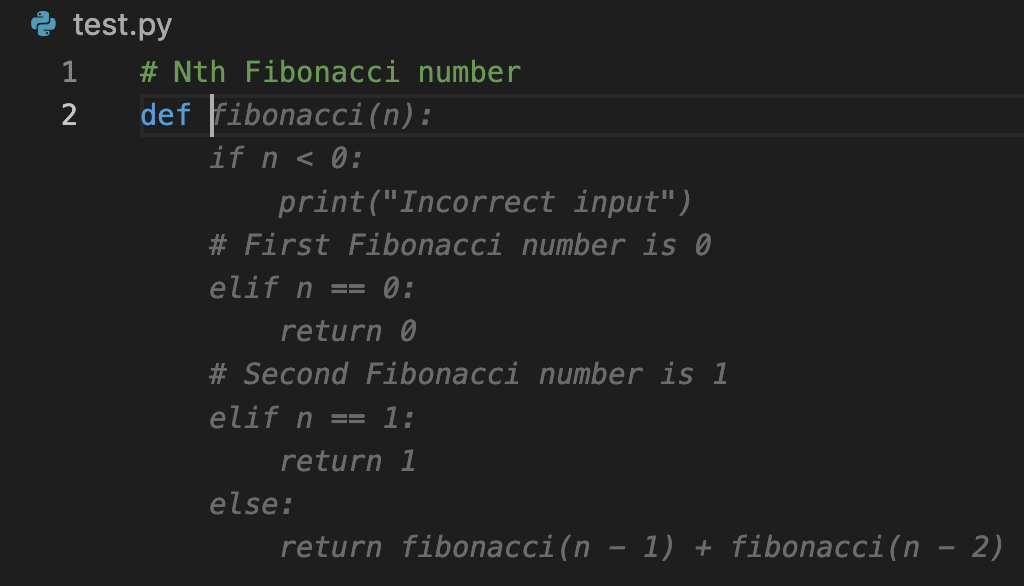The height and width of the screenshot is (586, 1024).
Task: Click line number 2 in gutter
Action: [x=69, y=115]
